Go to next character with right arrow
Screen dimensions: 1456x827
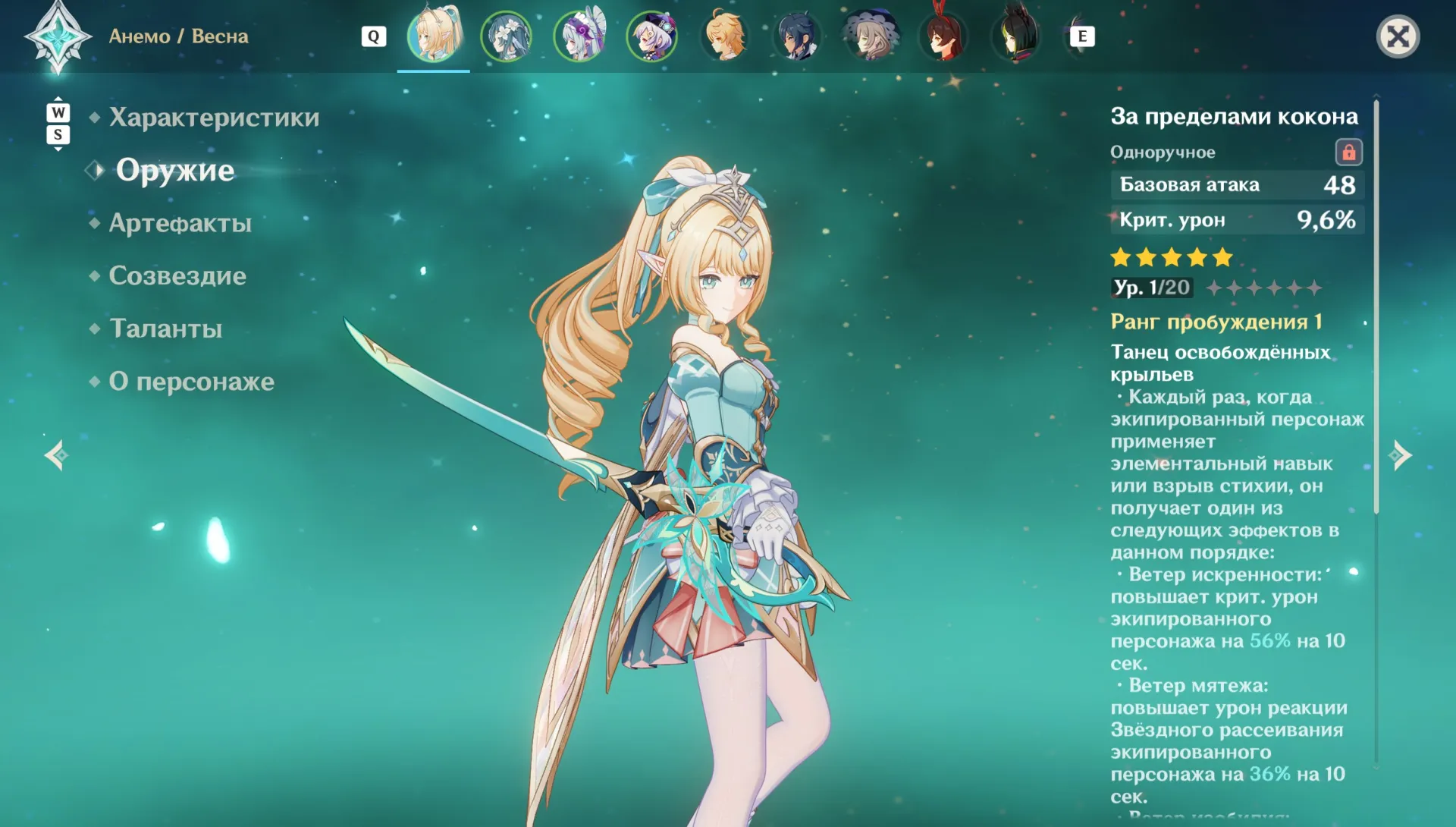tap(1400, 455)
